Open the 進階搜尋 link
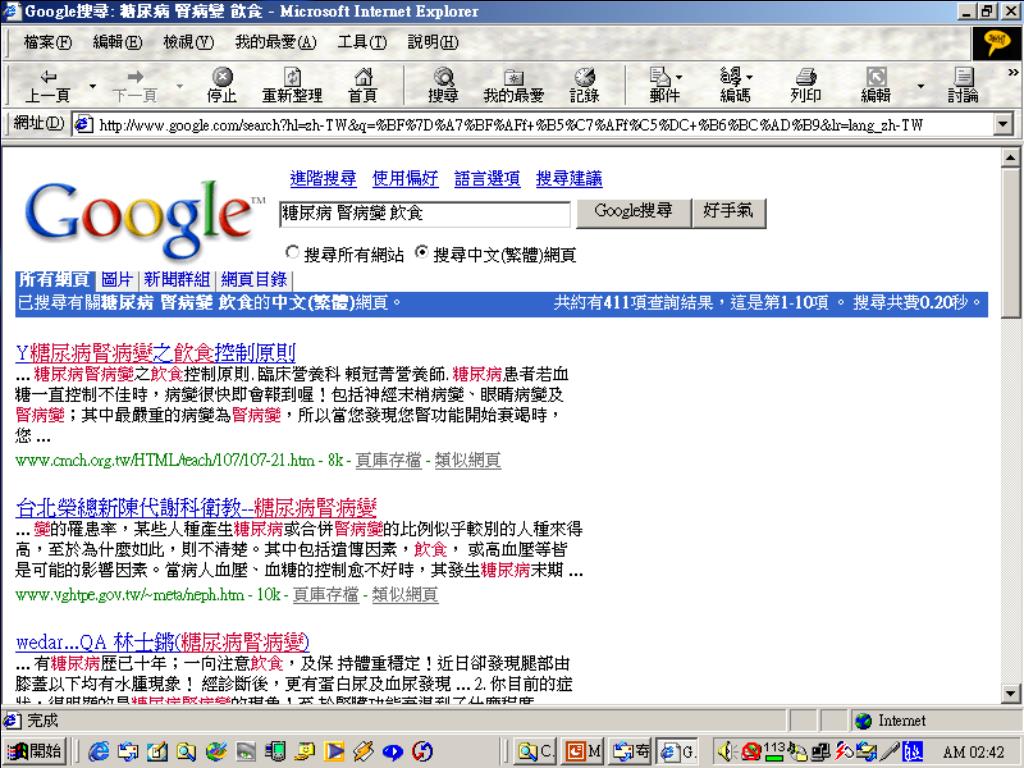The image size is (1024, 768). (323, 178)
